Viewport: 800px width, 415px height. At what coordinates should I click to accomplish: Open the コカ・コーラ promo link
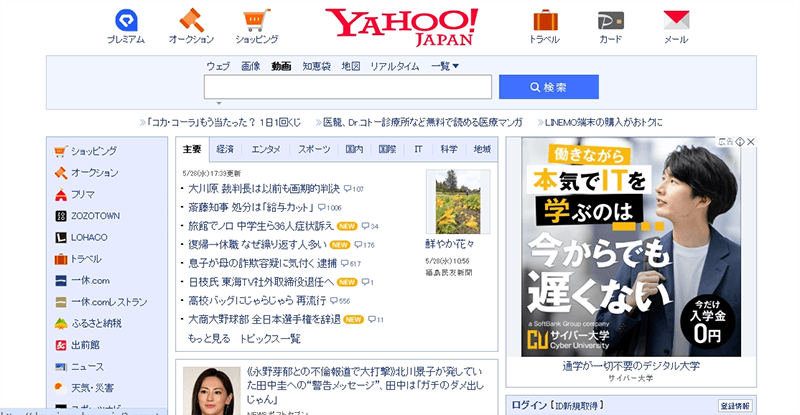(223, 123)
